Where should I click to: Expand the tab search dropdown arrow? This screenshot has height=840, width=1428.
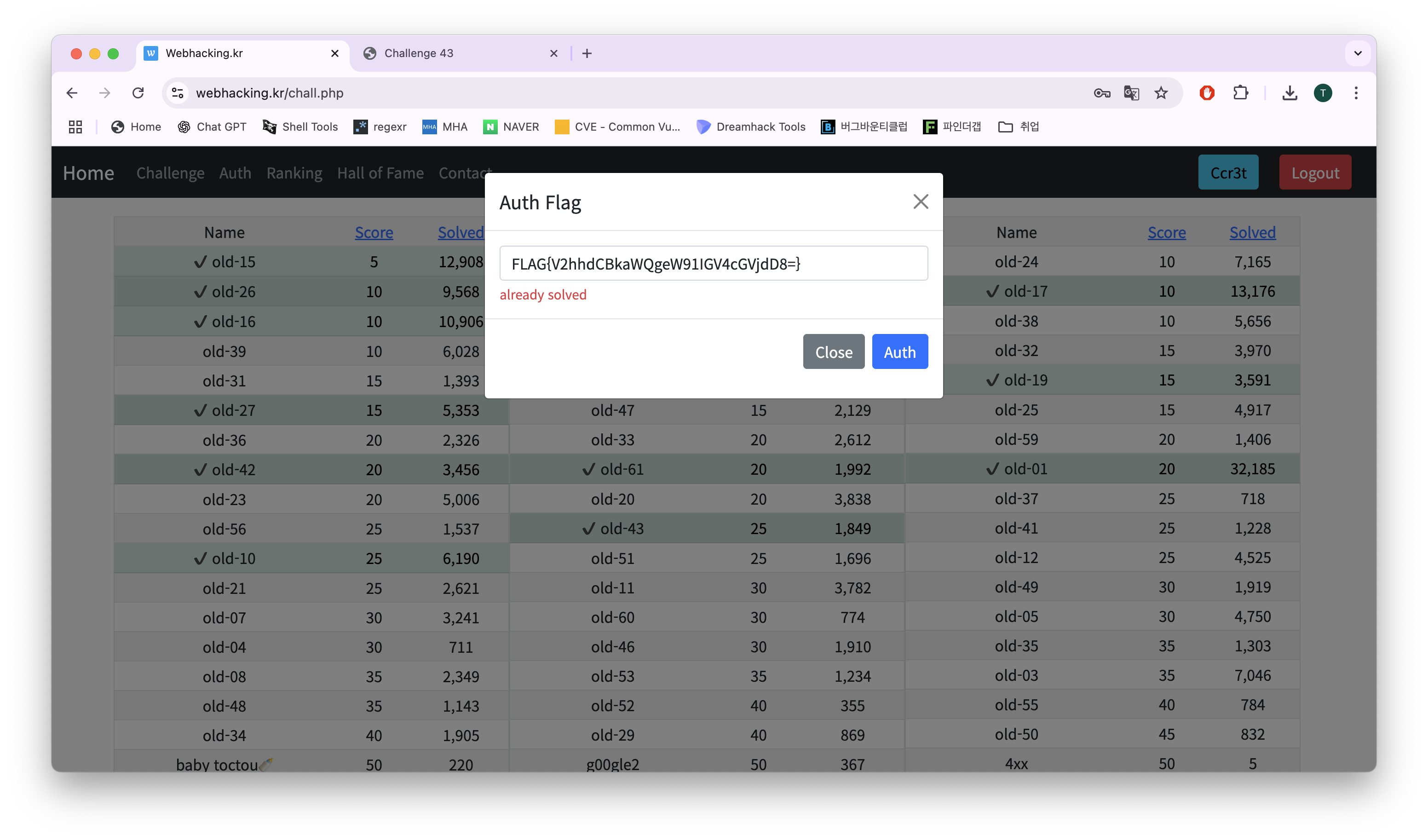[1358, 53]
